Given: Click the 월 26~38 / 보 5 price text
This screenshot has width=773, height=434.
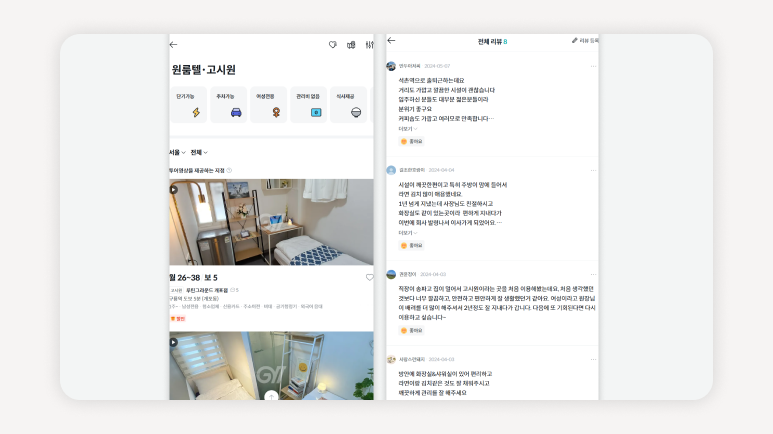Looking at the screenshot, I should [193, 278].
